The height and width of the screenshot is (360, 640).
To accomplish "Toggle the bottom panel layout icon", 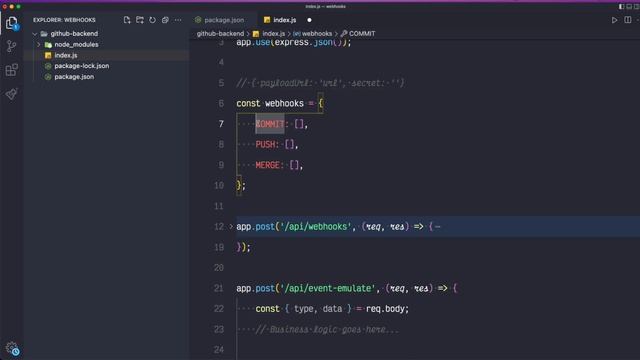I will point(629,7).
